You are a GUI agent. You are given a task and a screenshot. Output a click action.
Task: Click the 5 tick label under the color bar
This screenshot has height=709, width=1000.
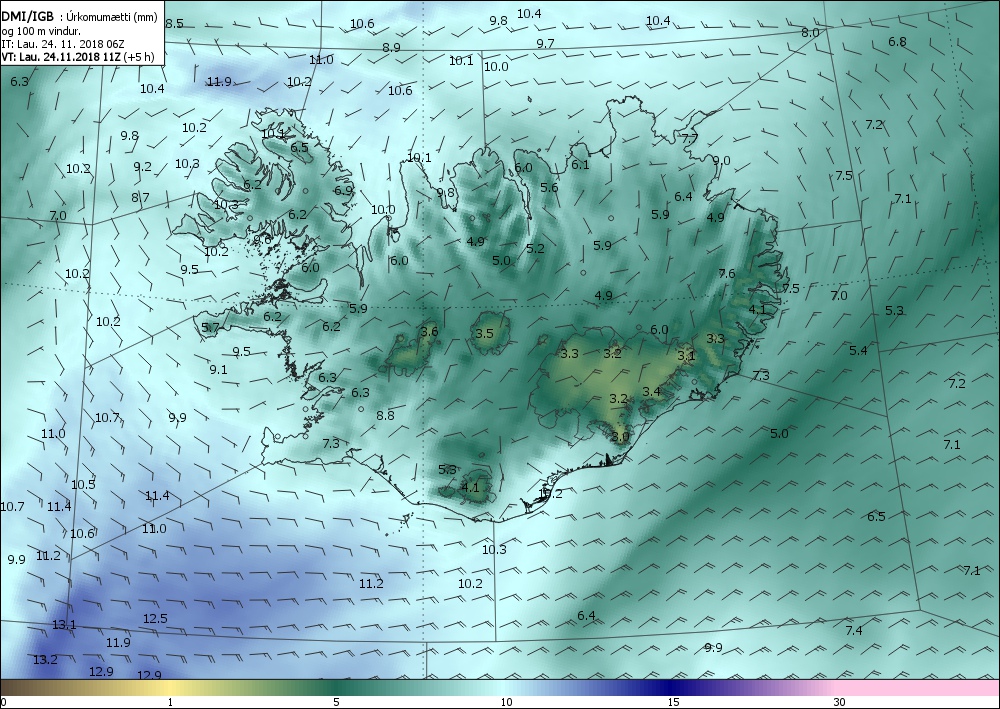(x=336, y=703)
